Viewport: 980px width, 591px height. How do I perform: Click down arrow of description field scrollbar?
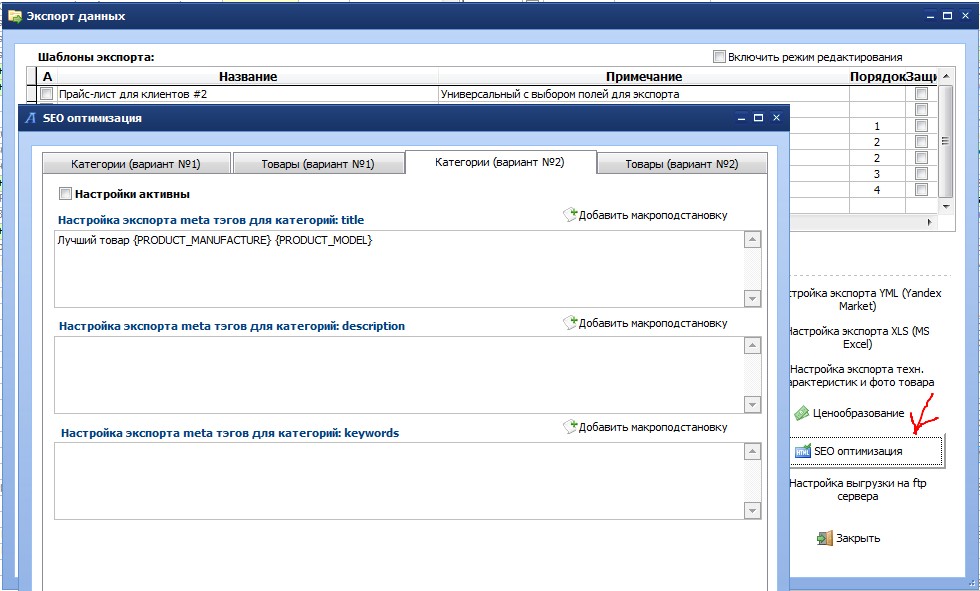(752, 405)
